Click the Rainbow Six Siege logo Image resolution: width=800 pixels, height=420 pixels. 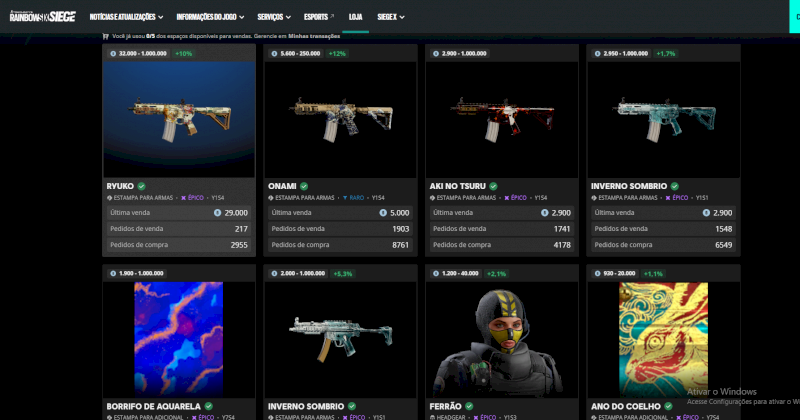pyautogui.click(x=42, y=16)
